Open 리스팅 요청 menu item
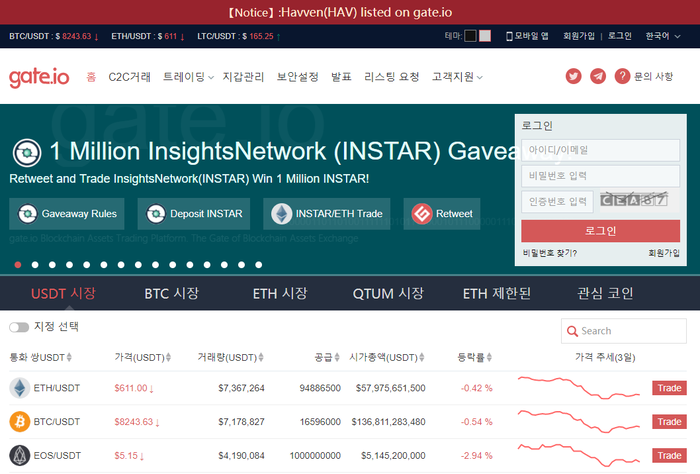Image resolution: width=700 pixels, height=474 pixels. (x=392, y=77)
